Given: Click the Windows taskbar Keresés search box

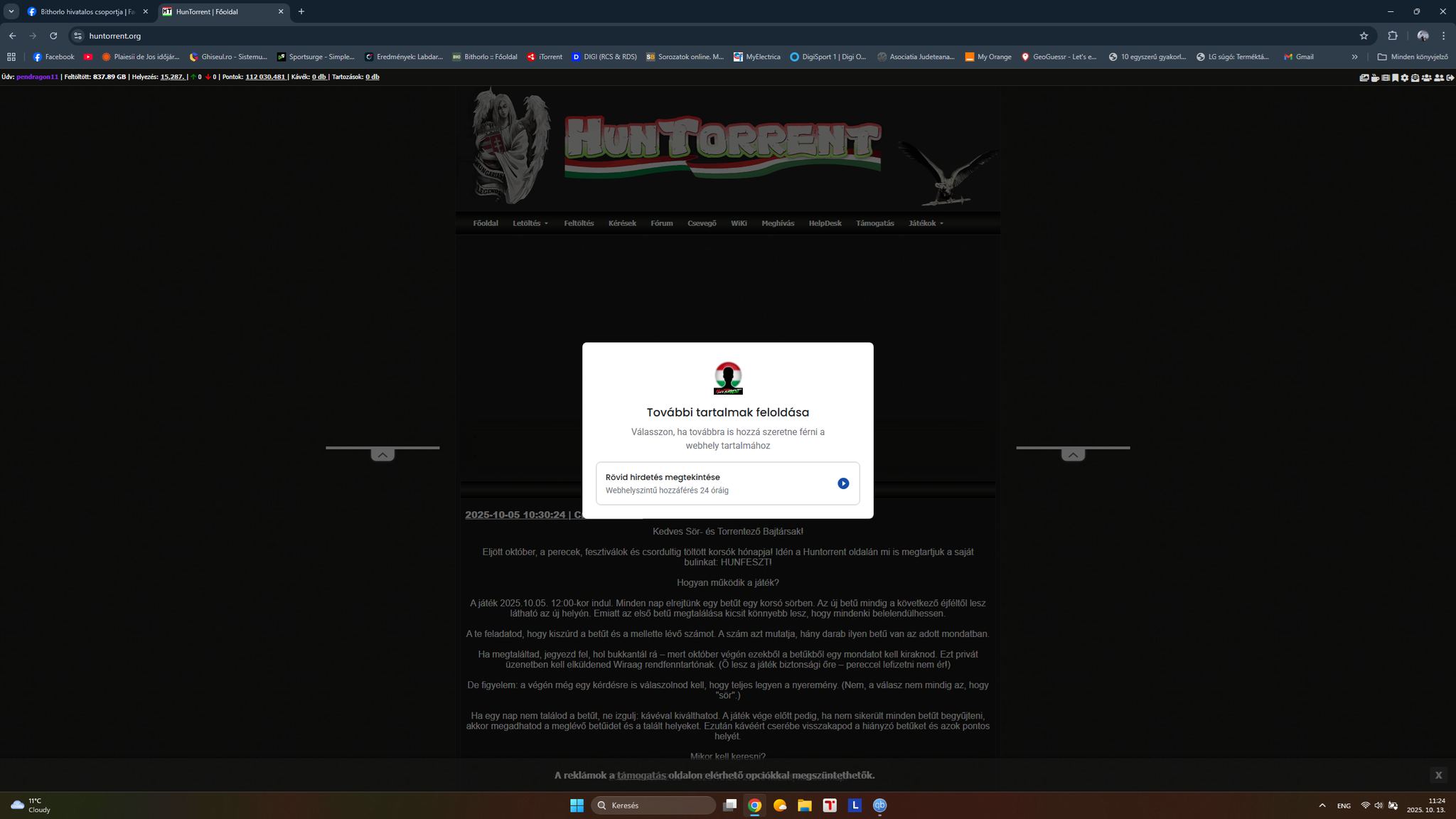Looking at the screenshot, I should pos(653,805).
